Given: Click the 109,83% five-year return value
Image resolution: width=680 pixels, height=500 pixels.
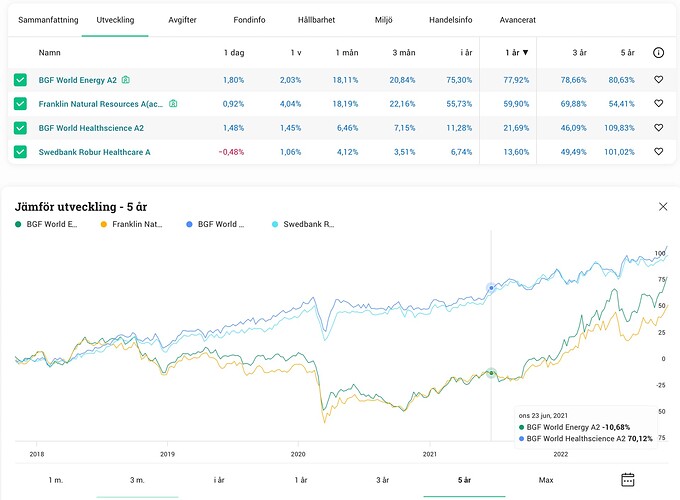Looking at the screenshot, I should coord(619,128).
